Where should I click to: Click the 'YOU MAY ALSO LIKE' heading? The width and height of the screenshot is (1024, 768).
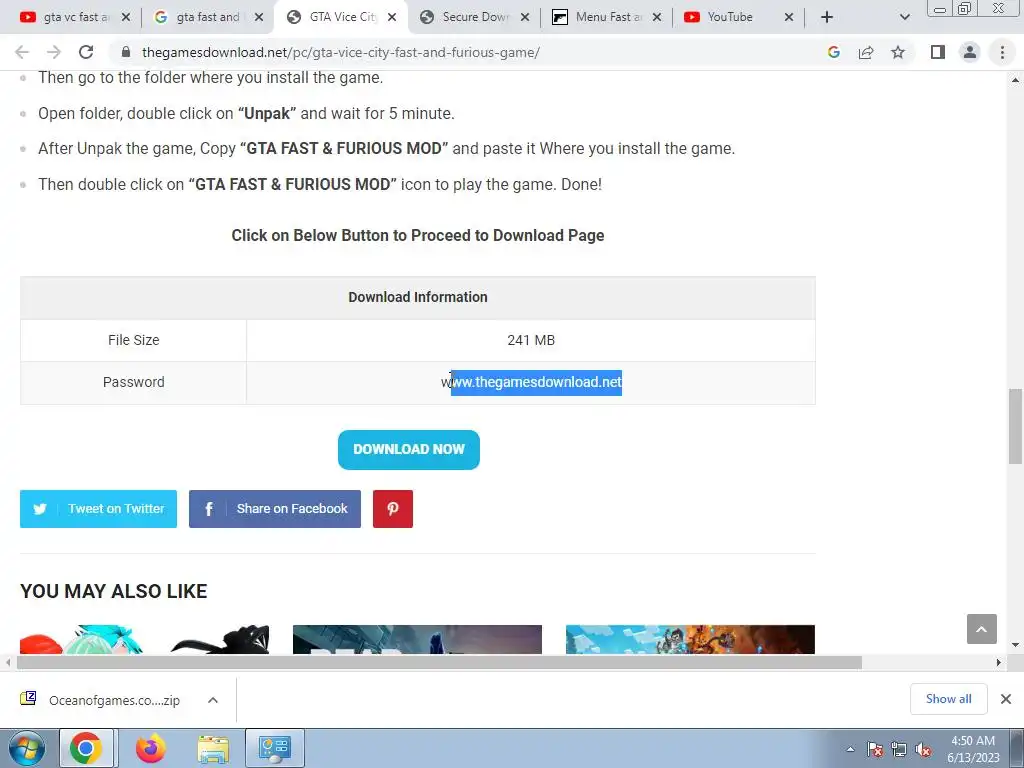click(114, 591)
